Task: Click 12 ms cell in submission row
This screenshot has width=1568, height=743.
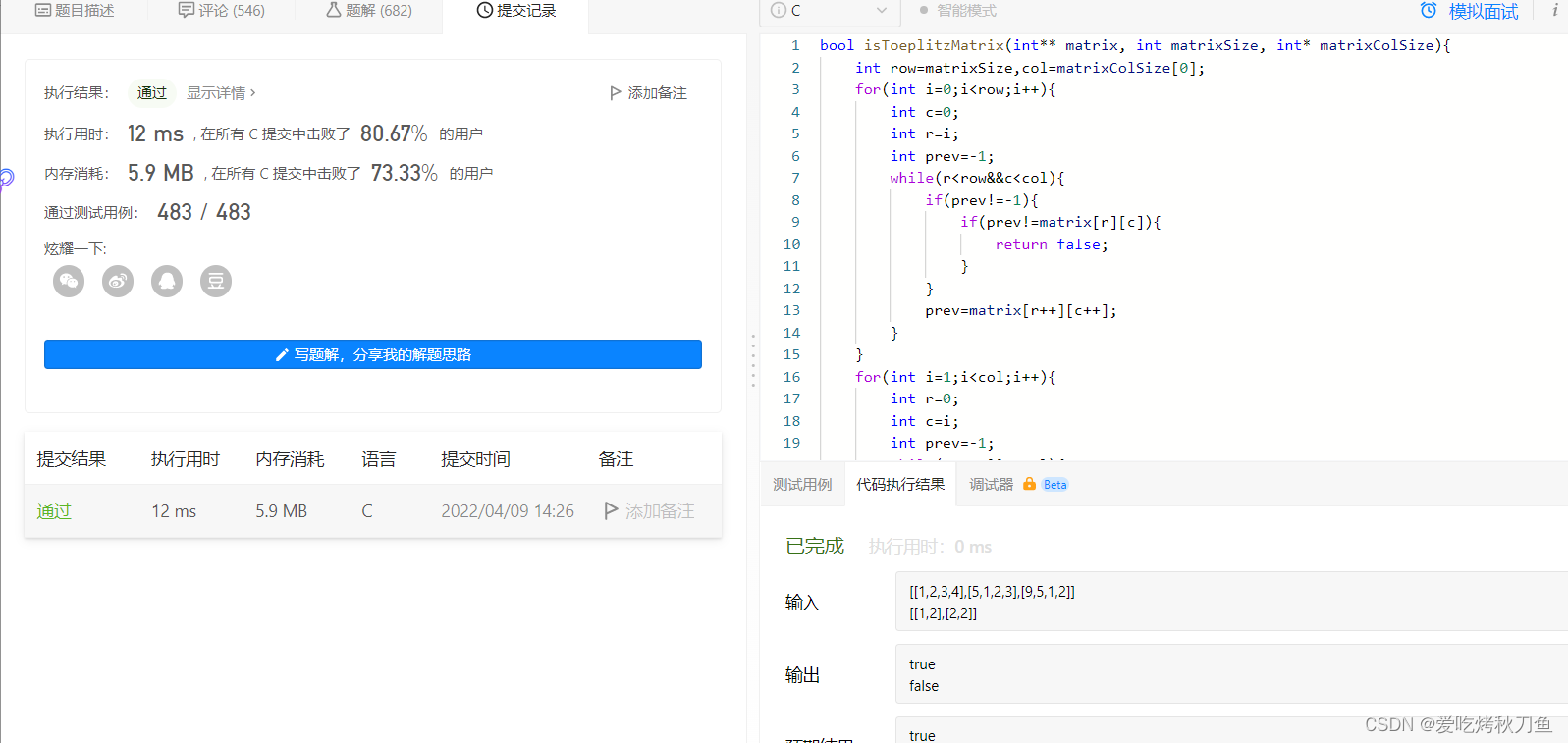Action: coord(174,511)
